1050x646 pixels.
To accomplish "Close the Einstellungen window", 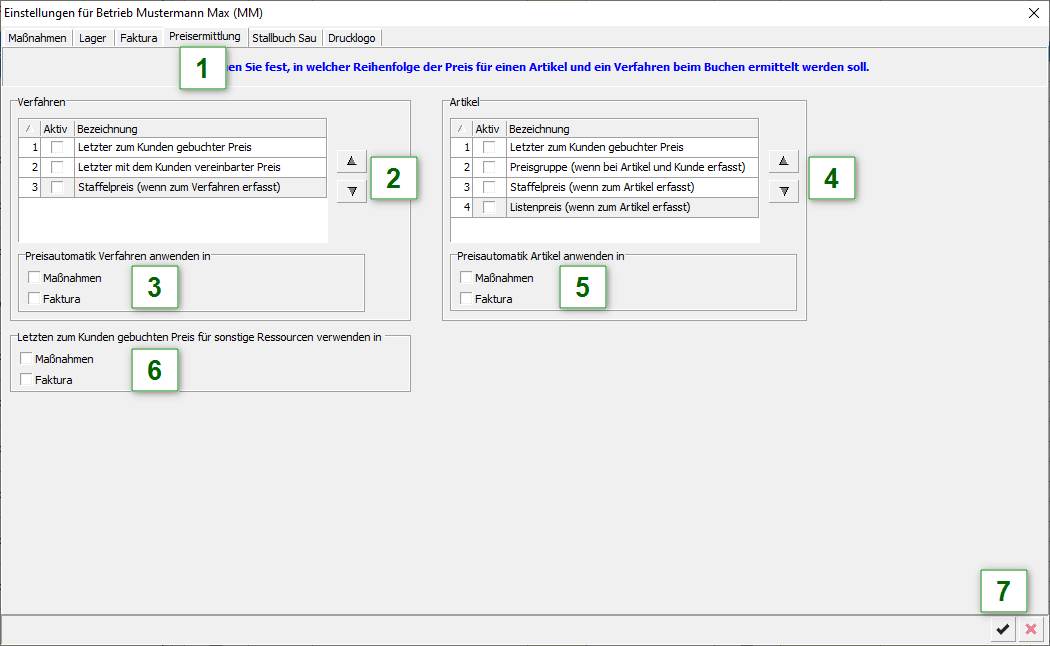I will [x=1033, y=13].
